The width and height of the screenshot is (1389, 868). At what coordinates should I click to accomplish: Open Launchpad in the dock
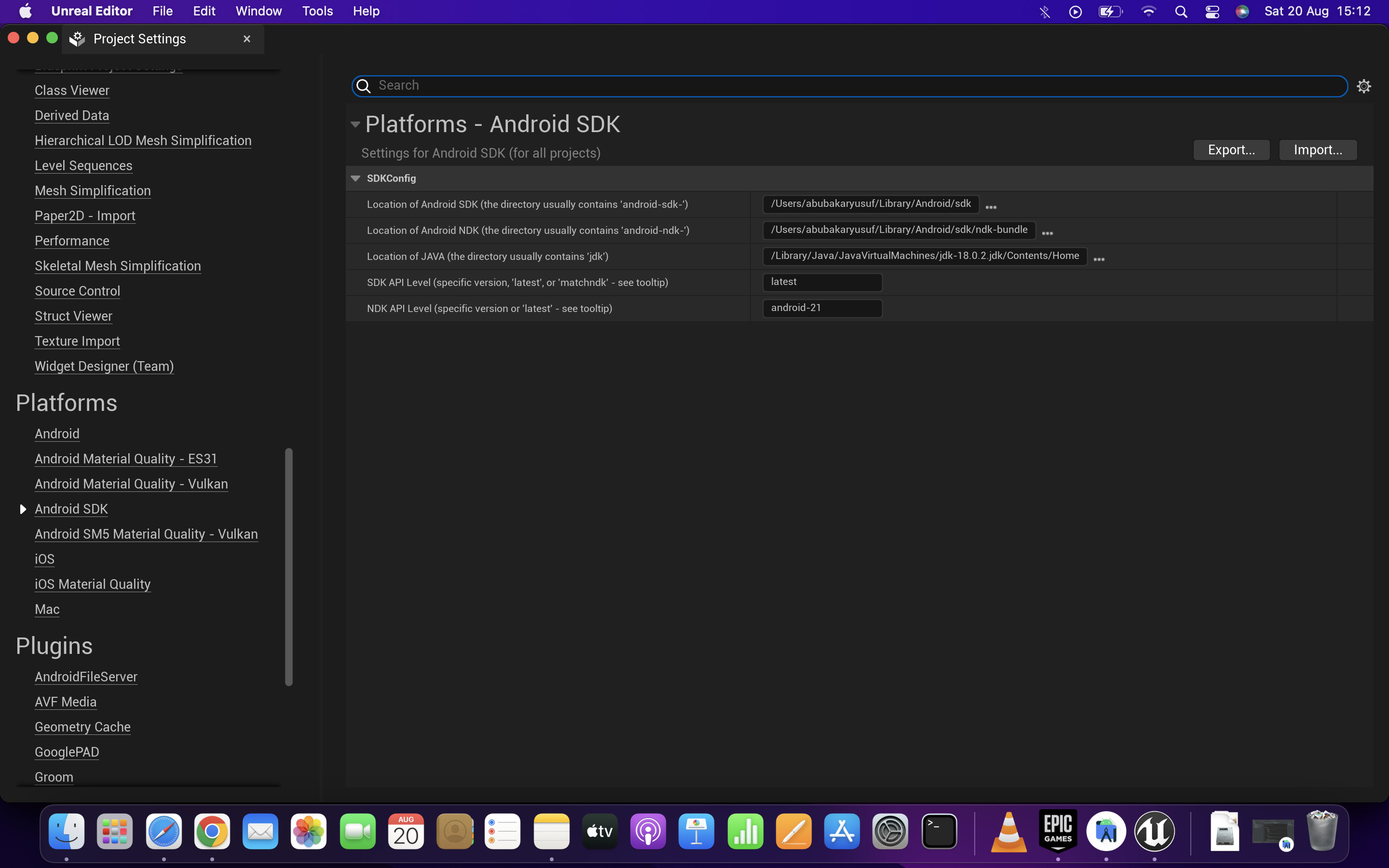click(115, 831)
